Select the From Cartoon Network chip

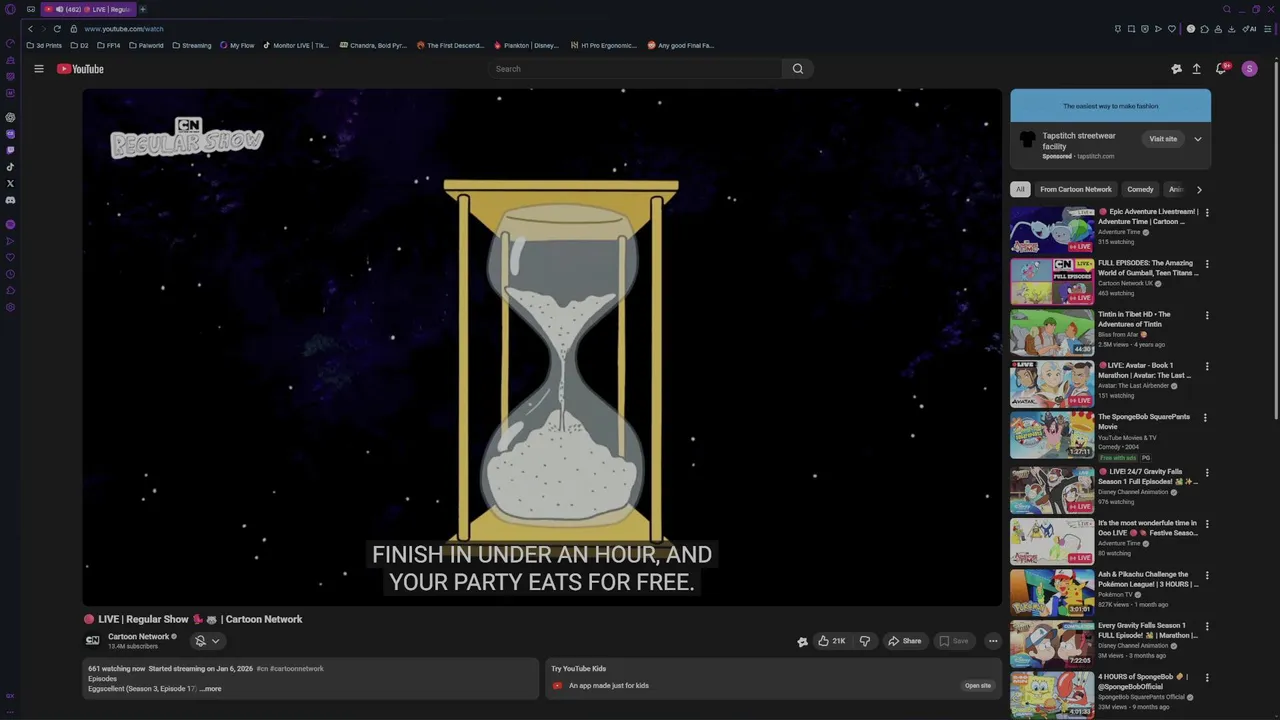(x=1076, y=189)
